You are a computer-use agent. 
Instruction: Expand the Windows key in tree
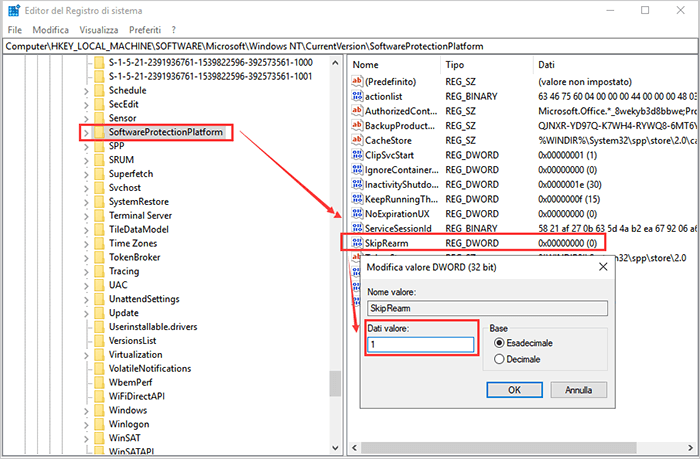(x=85, y=410)
